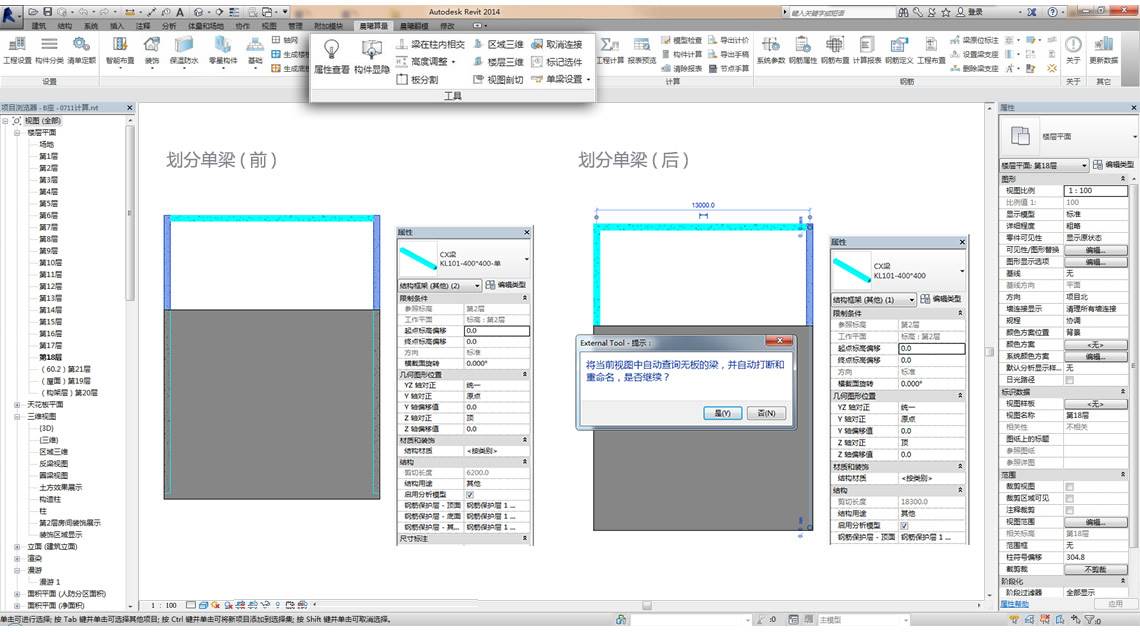Click the 工程布置 icon
This screenshot has width=1140, height=632.
pyautogui.click(x=931, y=45)
